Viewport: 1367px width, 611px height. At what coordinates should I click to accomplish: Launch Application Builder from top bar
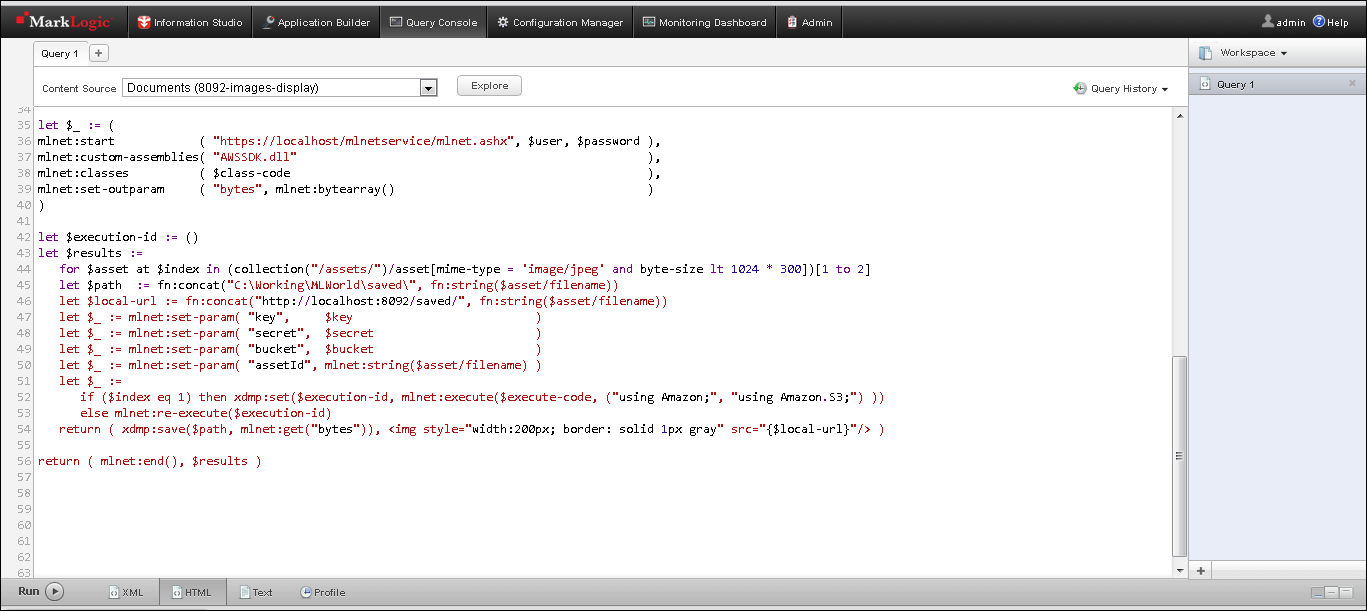click(316, 21)
